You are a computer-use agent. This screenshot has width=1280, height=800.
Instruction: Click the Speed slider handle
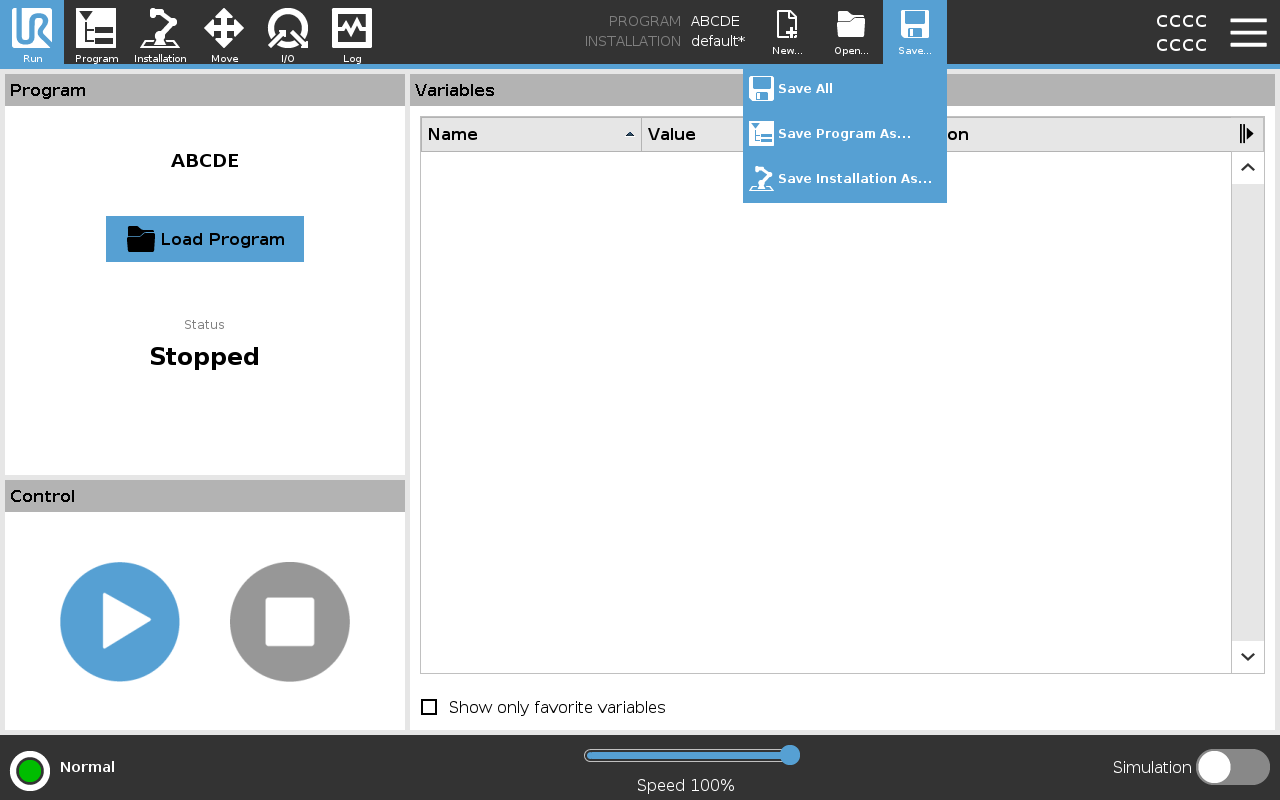(x=789, y=755)
